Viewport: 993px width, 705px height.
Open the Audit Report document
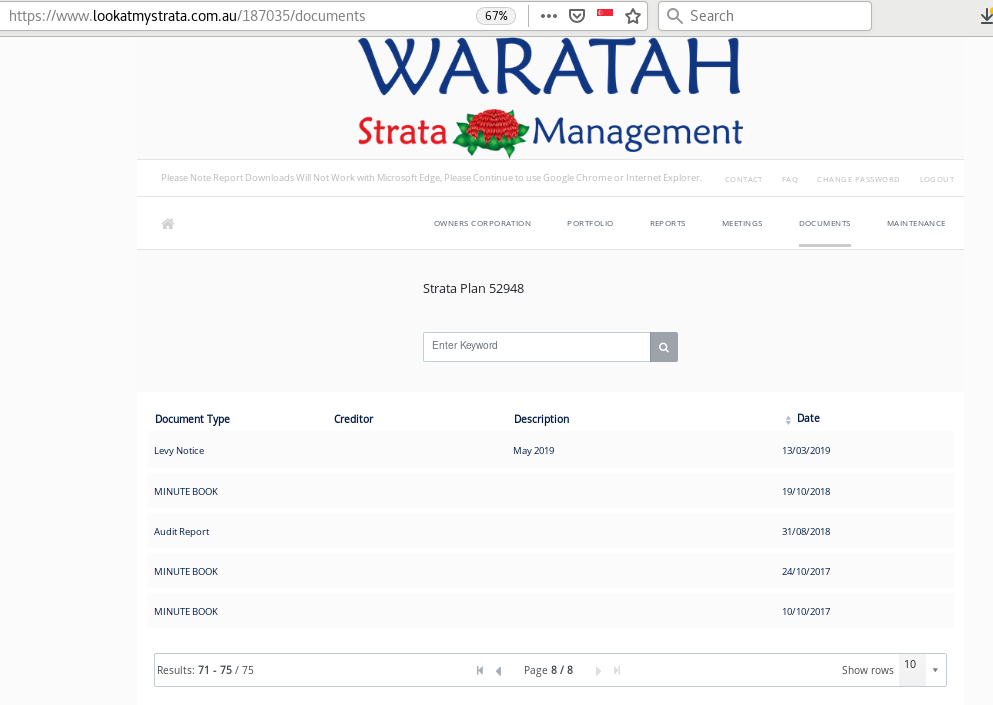pyautogui.click(x=181, y=532)
